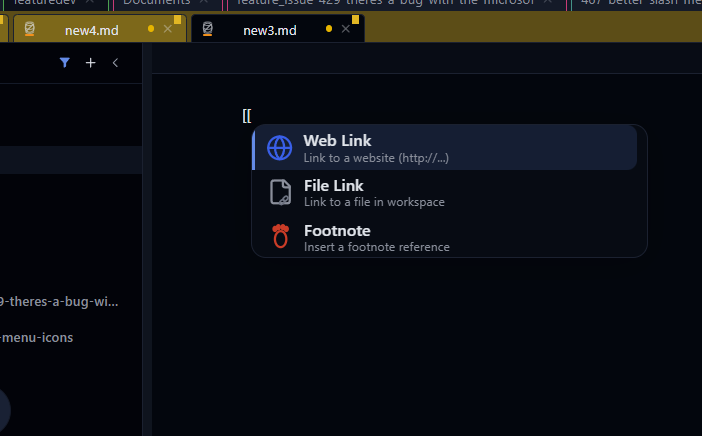Click the new4.md tab file icon
The image size is (702, 436).
pyautogui.click(x=30, y=29)
